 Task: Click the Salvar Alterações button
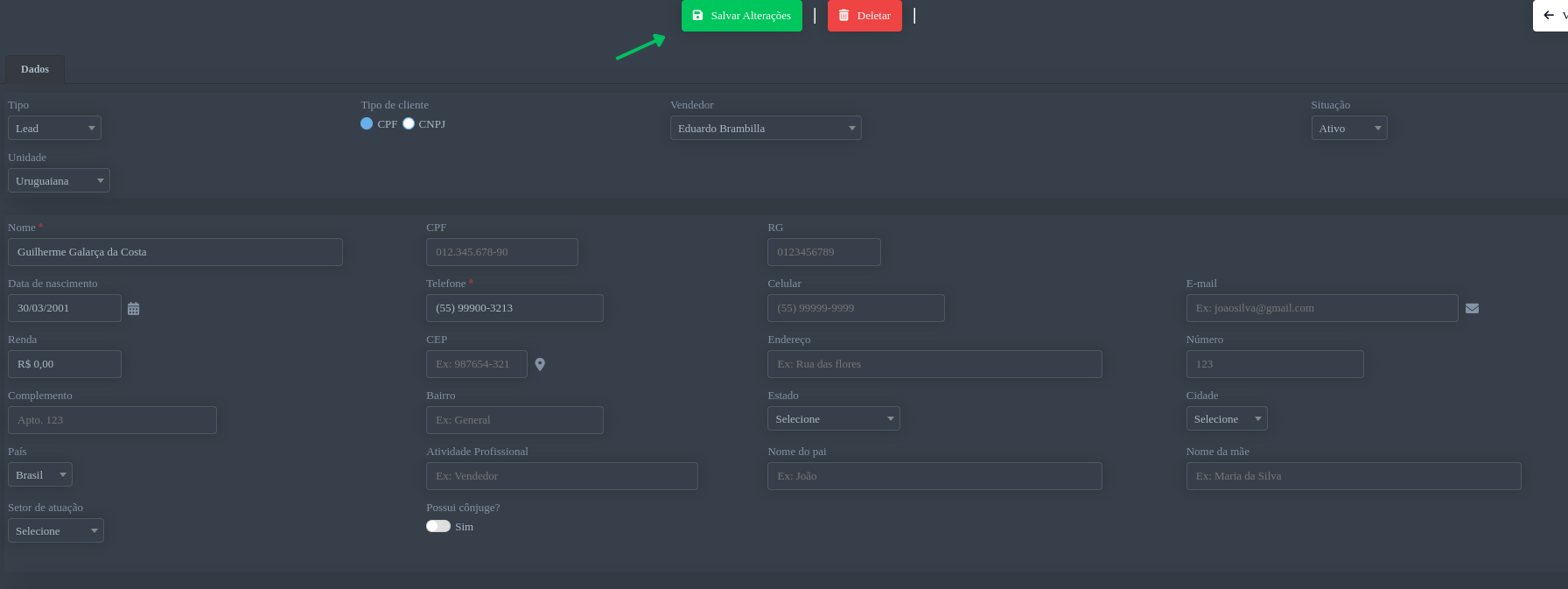[741, 16]
